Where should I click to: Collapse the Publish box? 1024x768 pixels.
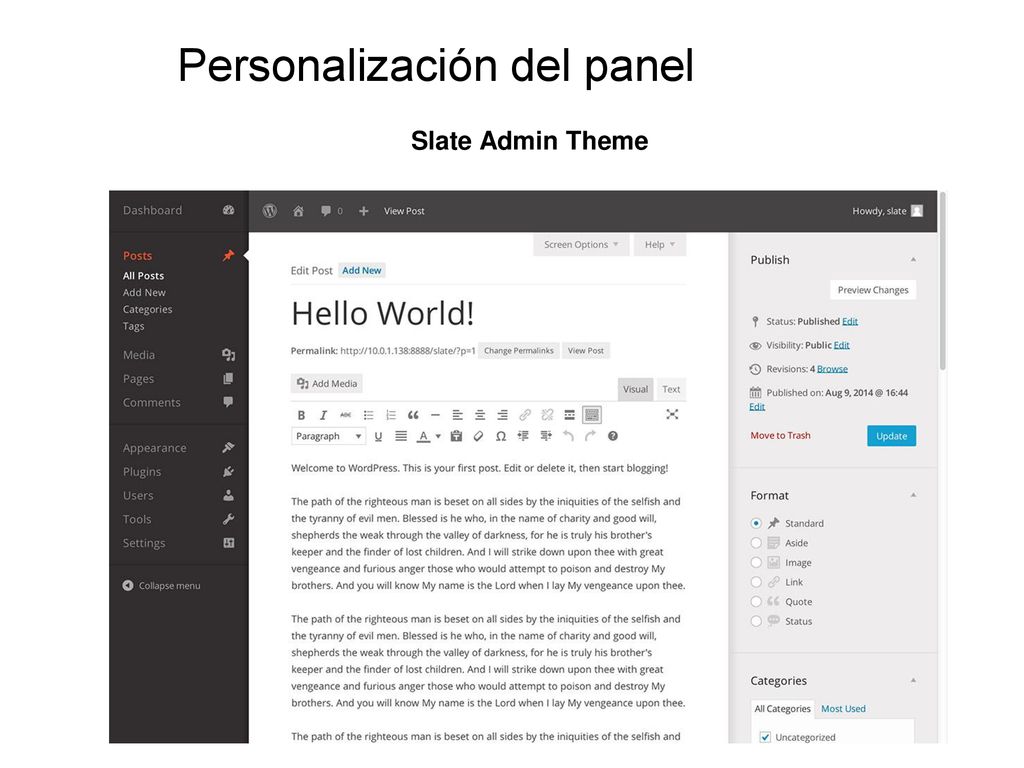913,260
